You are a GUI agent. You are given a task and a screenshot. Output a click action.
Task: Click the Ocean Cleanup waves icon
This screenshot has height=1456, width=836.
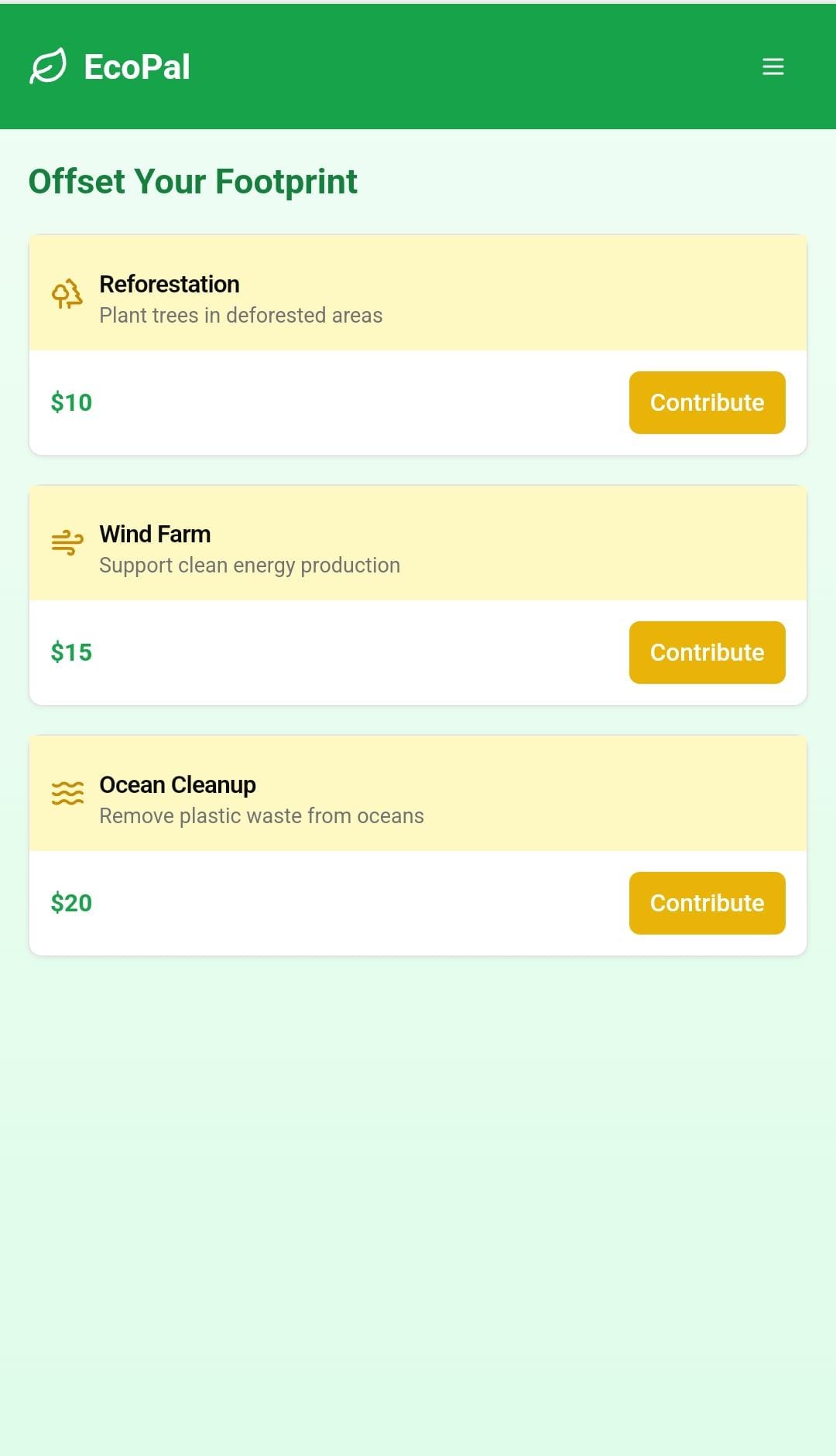[x=67, y=793]
